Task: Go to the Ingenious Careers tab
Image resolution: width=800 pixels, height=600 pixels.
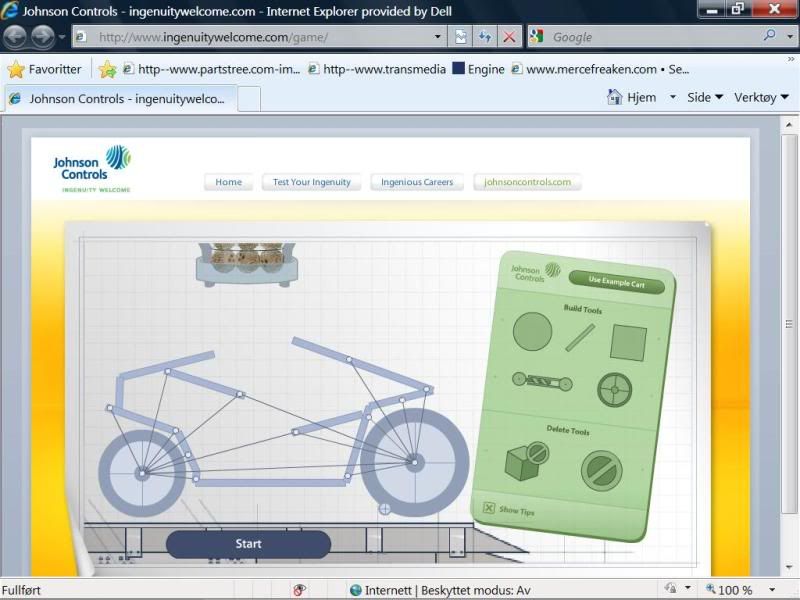Action: (x=417, y=182)
